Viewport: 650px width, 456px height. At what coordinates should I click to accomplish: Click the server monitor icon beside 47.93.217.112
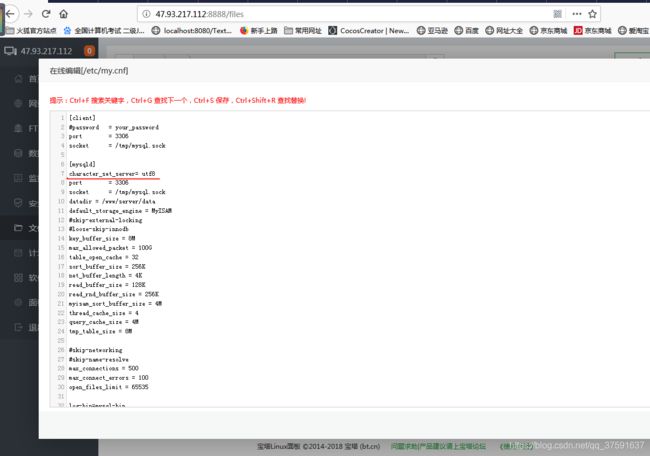pyautogui.click(x=10, y=51)
